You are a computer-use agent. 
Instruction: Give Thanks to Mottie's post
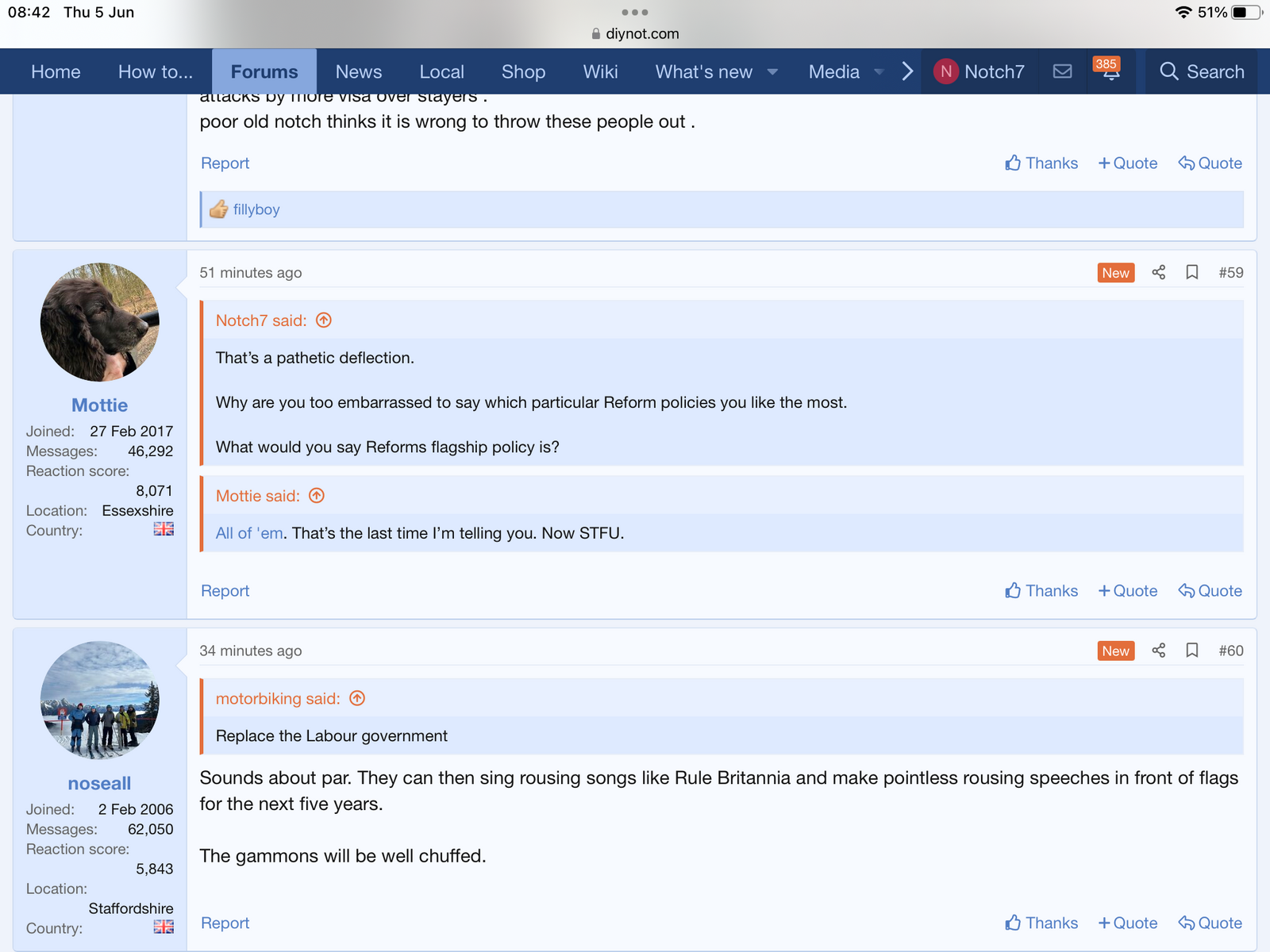1041,591
